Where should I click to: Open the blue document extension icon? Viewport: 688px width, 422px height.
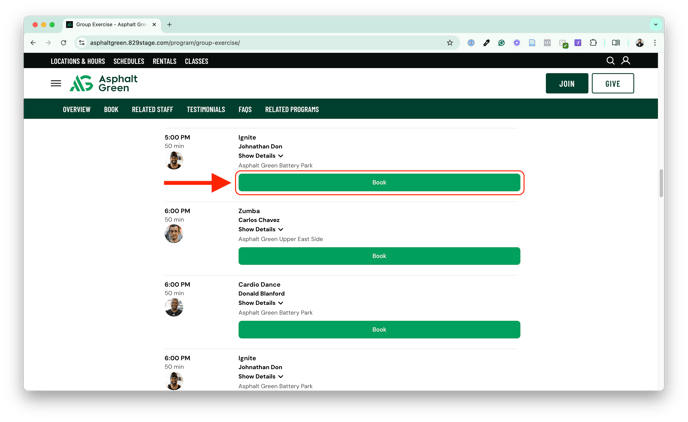(532, 43)
